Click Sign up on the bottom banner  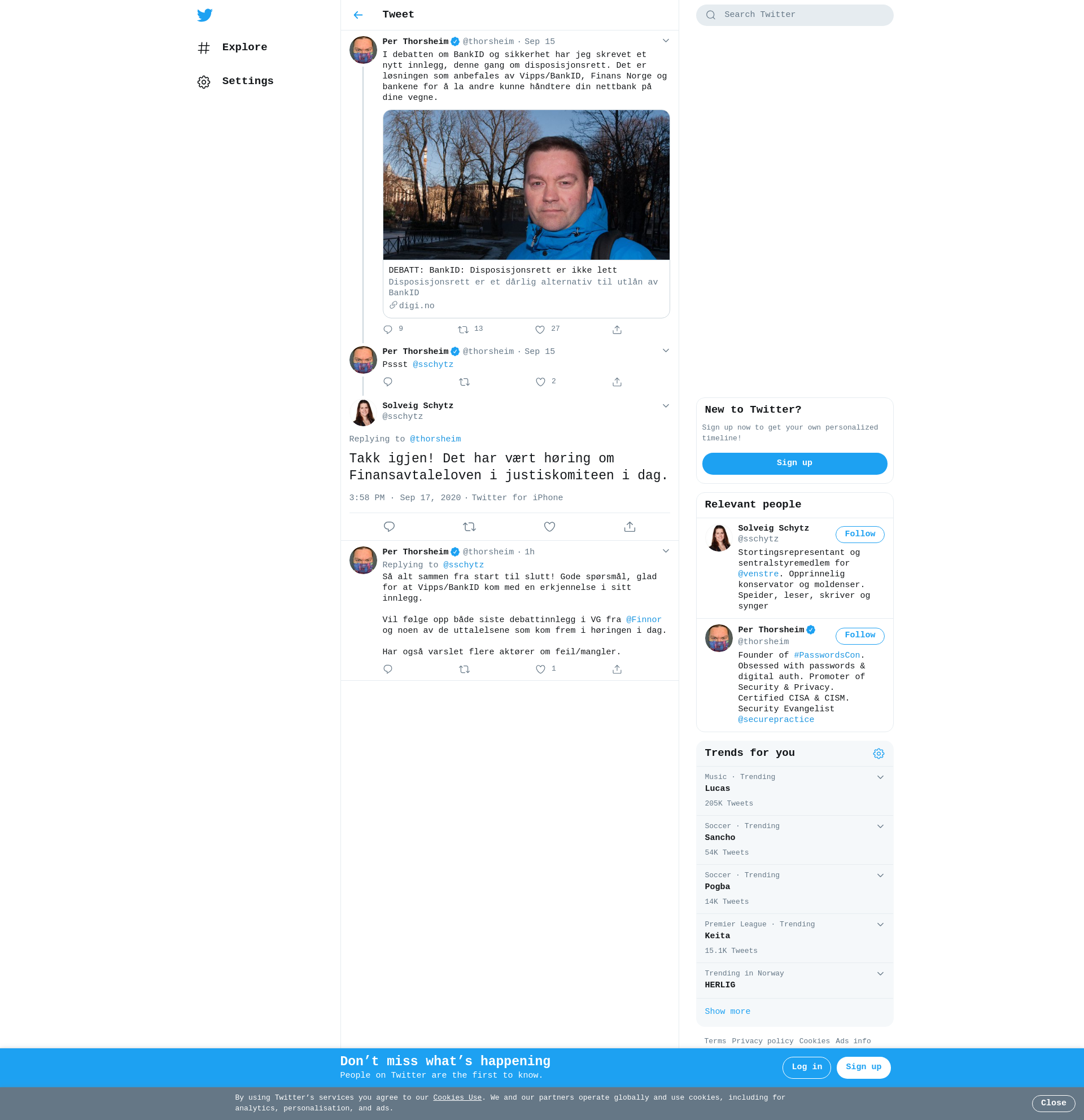(863, 1067)
